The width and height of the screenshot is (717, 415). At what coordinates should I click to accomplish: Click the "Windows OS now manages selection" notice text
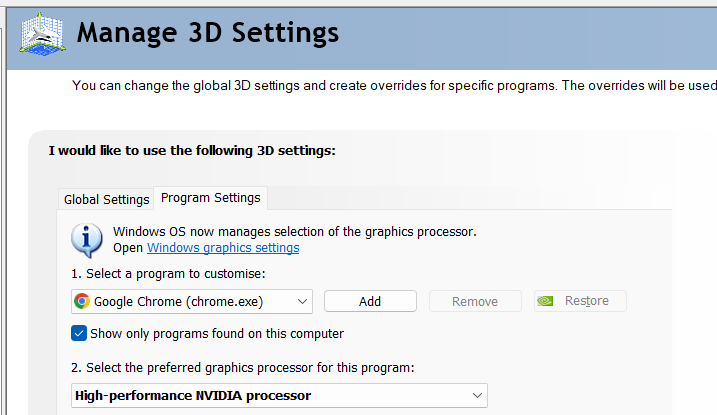point(295,231)
